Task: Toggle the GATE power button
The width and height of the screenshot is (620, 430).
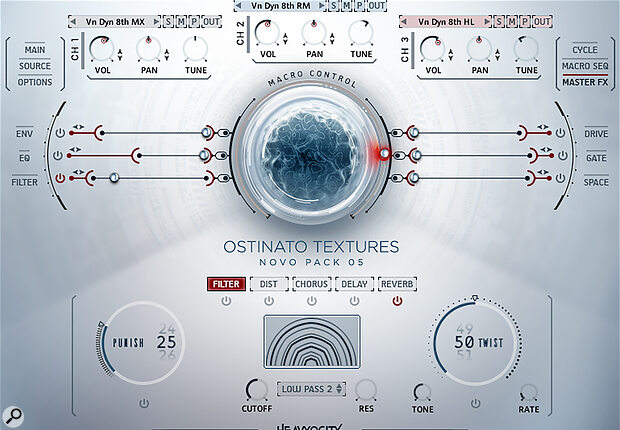Action: point(563,155)
